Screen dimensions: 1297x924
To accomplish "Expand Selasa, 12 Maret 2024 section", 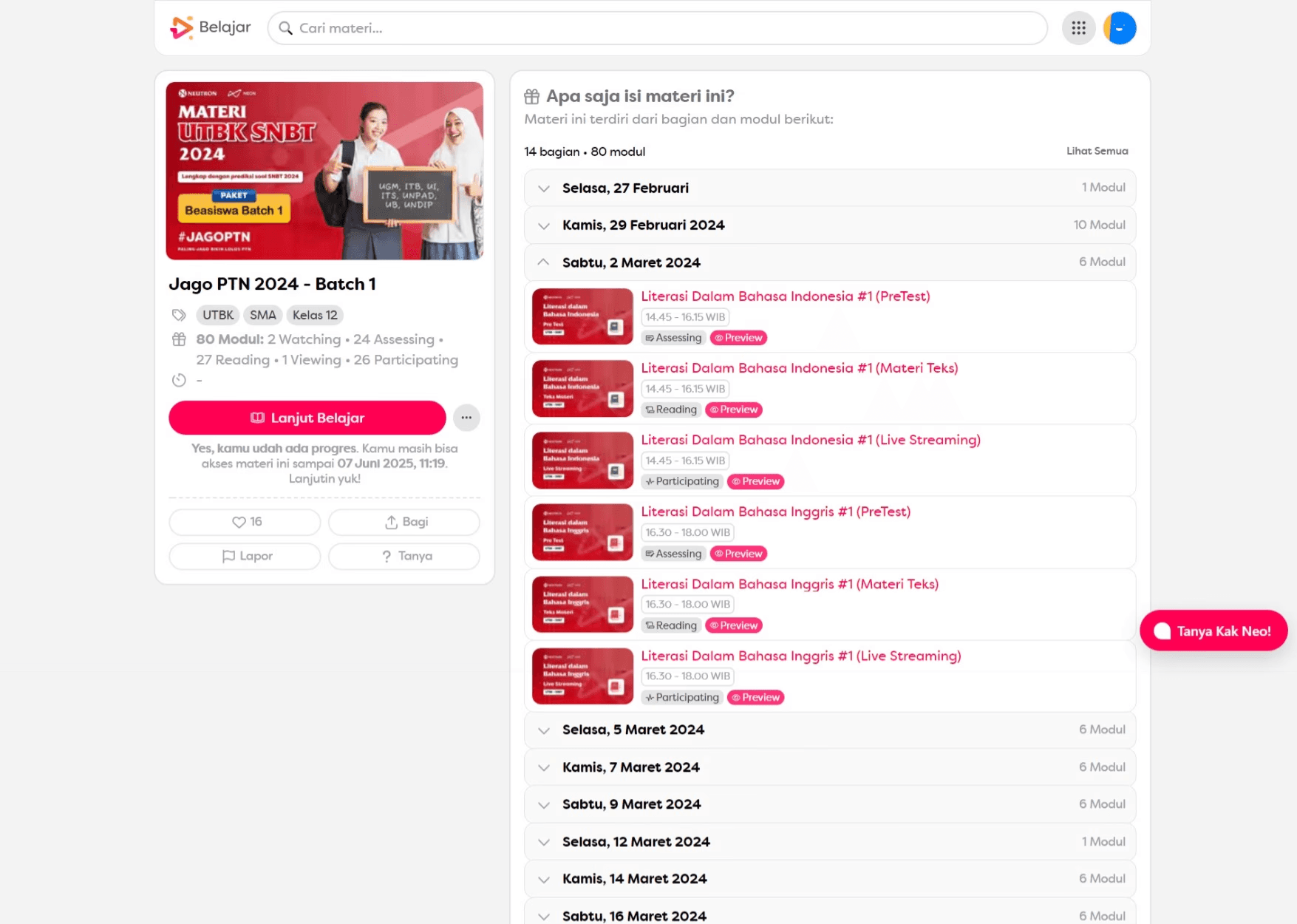I will (830, 842).
